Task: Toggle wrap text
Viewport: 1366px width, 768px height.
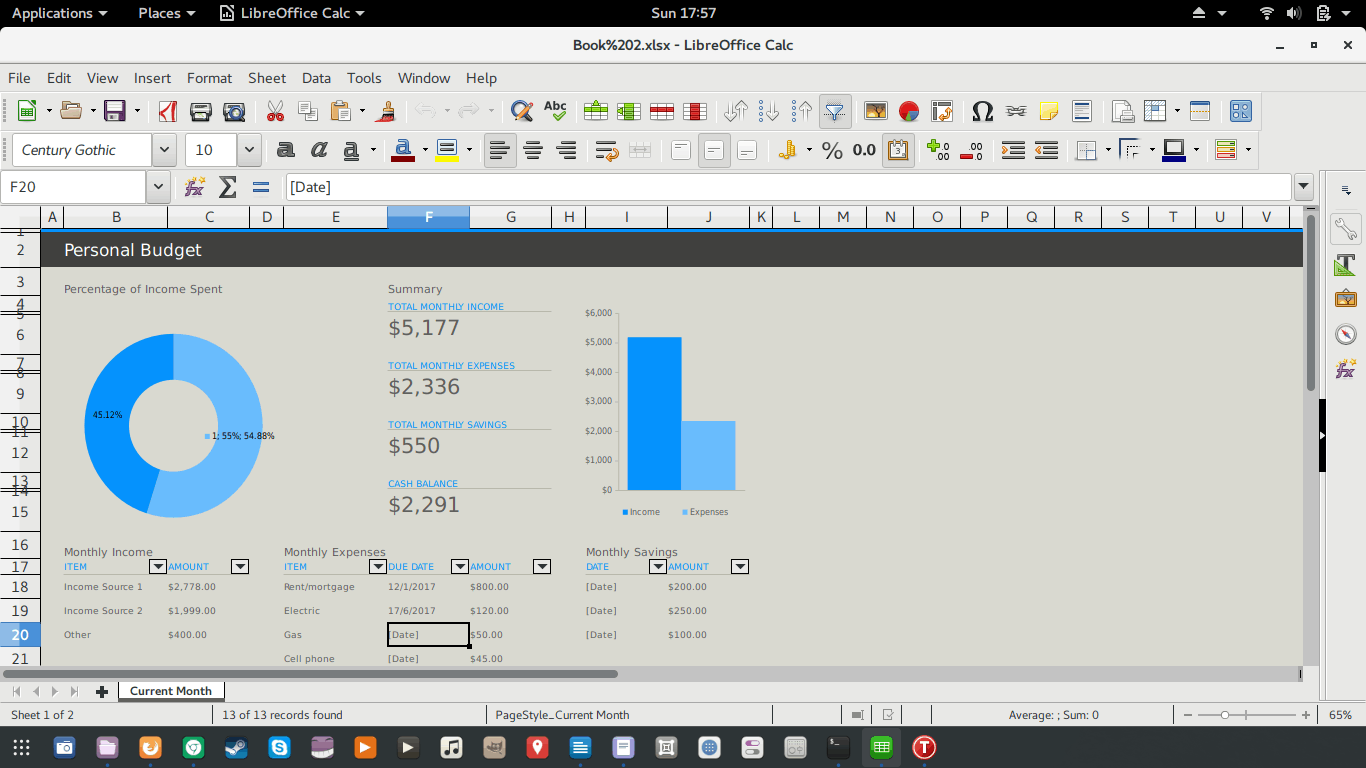Action: click(607, 150)
